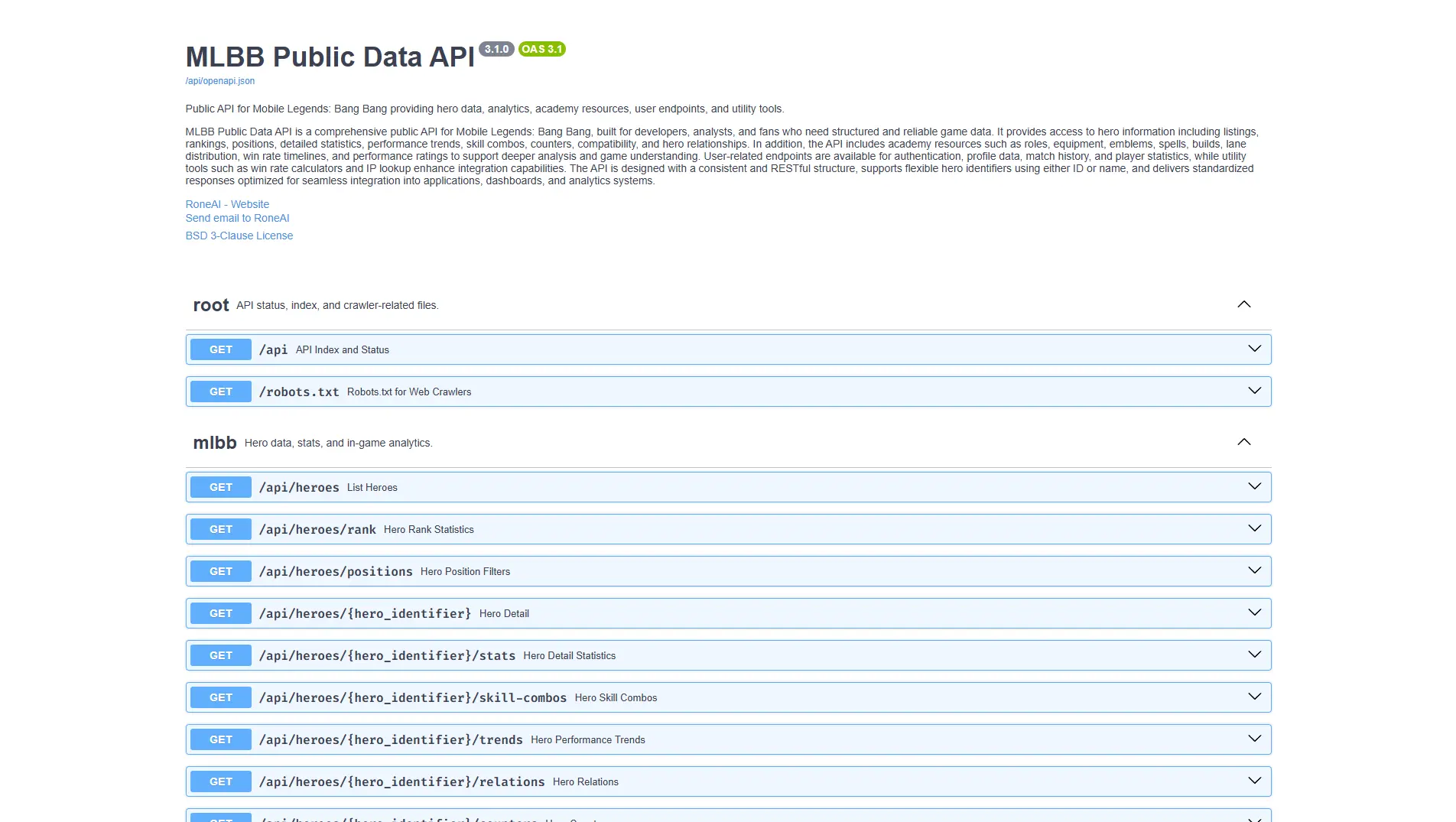Expand the Hero Performance Trends arrow
Image resolution: width=1456 pixels, height=822 pixels.
[x=1255, y=739]
